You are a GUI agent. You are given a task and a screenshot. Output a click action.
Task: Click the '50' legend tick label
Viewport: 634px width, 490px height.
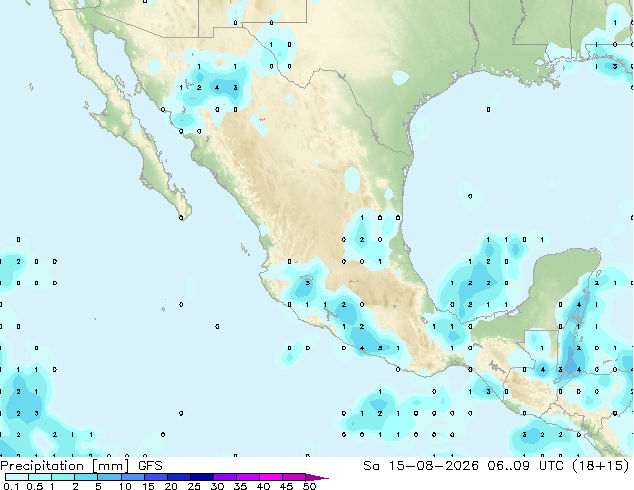click(x=309, y=486)
